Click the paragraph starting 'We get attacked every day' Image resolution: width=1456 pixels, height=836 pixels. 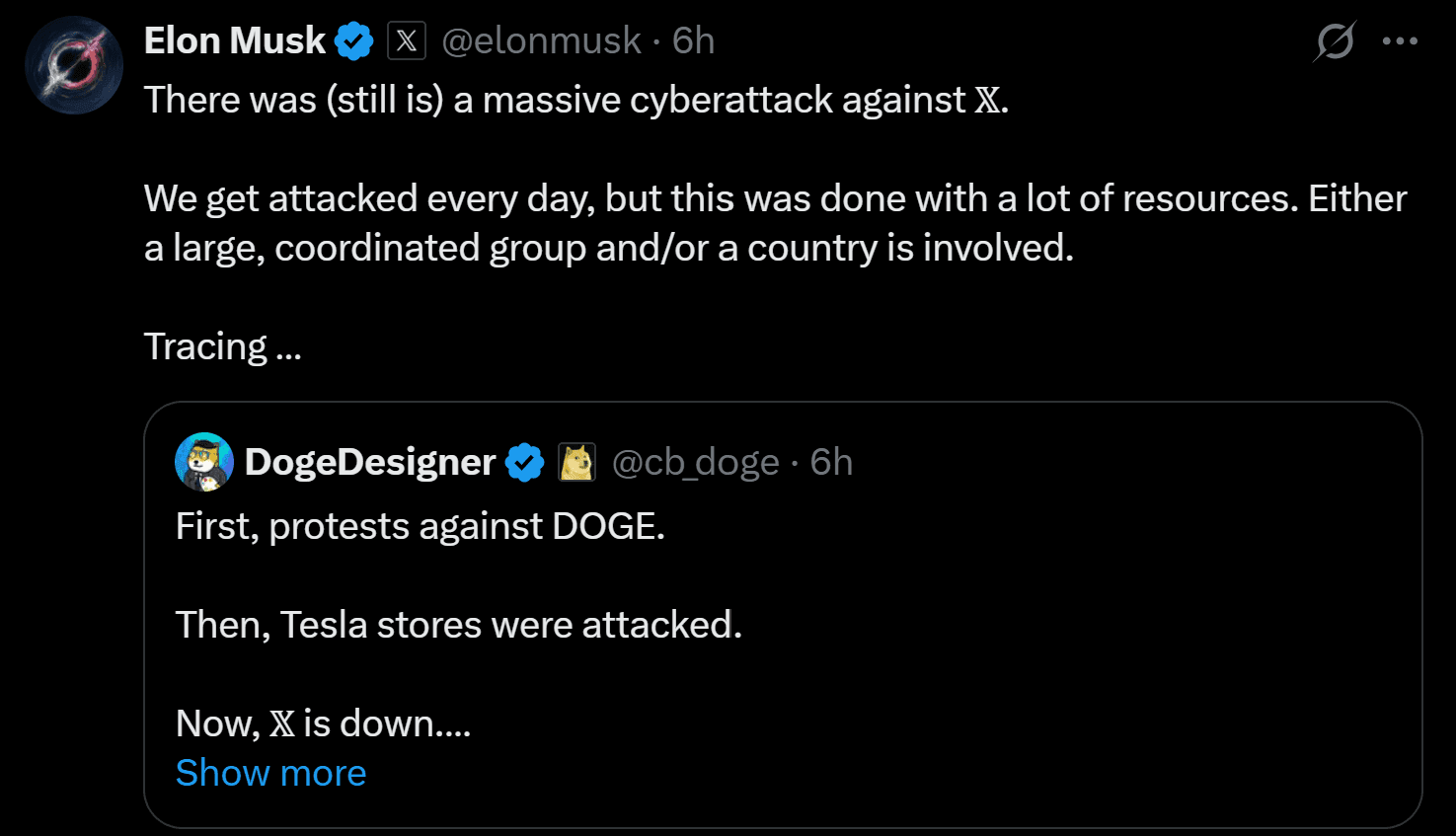pos(775,223)
